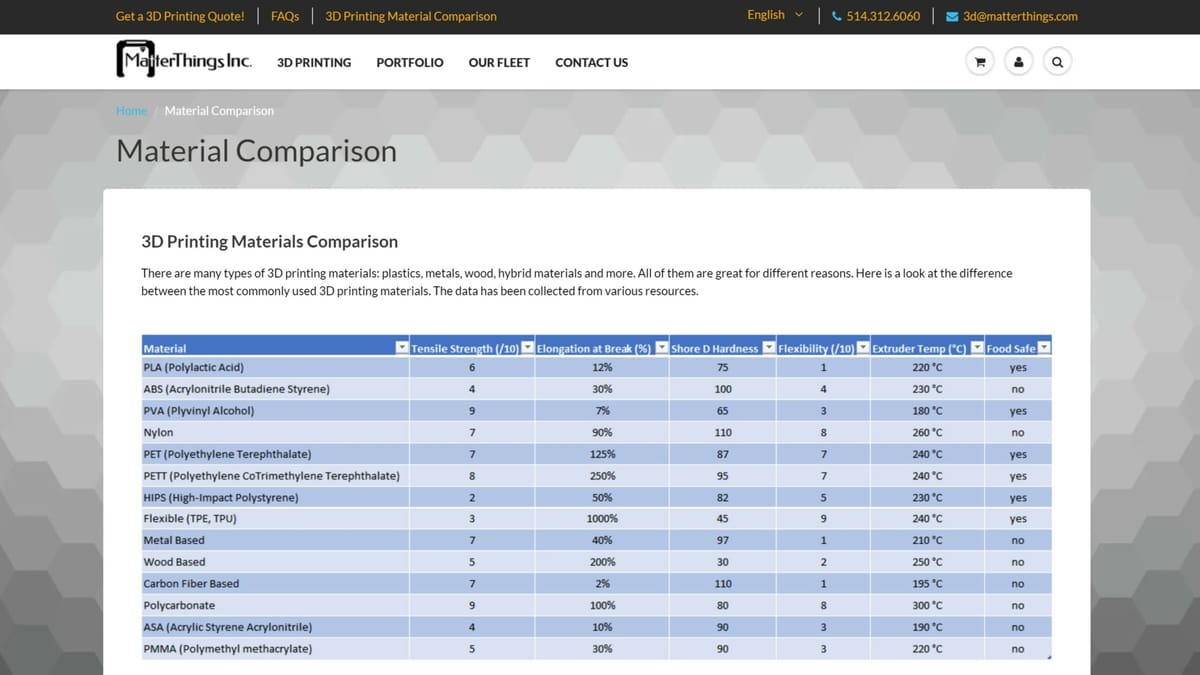
Task: Click the 3D Printing Materials Comparison subheading
Action: (270, 242)
